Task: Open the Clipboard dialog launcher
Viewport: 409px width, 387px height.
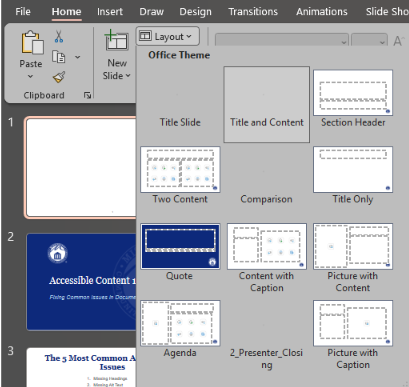Action: click(x=87, y=96)
